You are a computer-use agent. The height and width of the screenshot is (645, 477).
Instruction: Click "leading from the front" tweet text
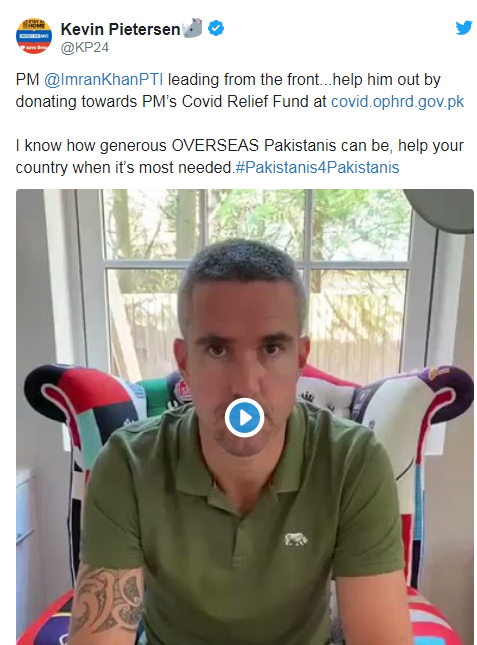point(243,79)
